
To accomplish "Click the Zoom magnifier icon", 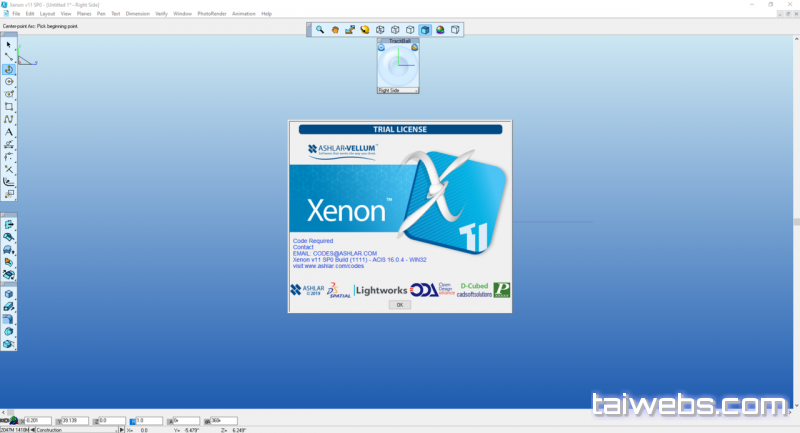I will pos(320,30).
